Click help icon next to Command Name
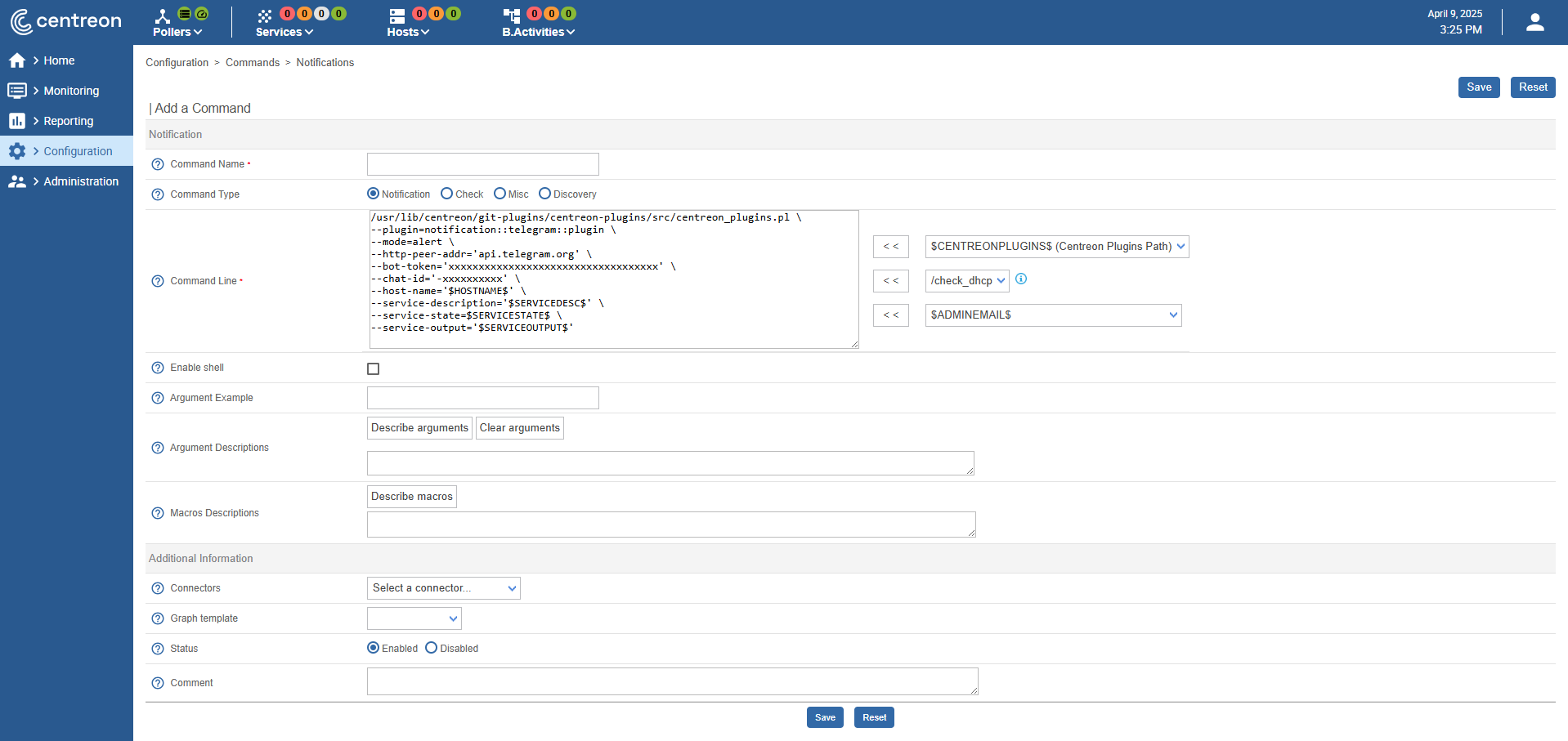The image size is (1568, 741). 158,164
